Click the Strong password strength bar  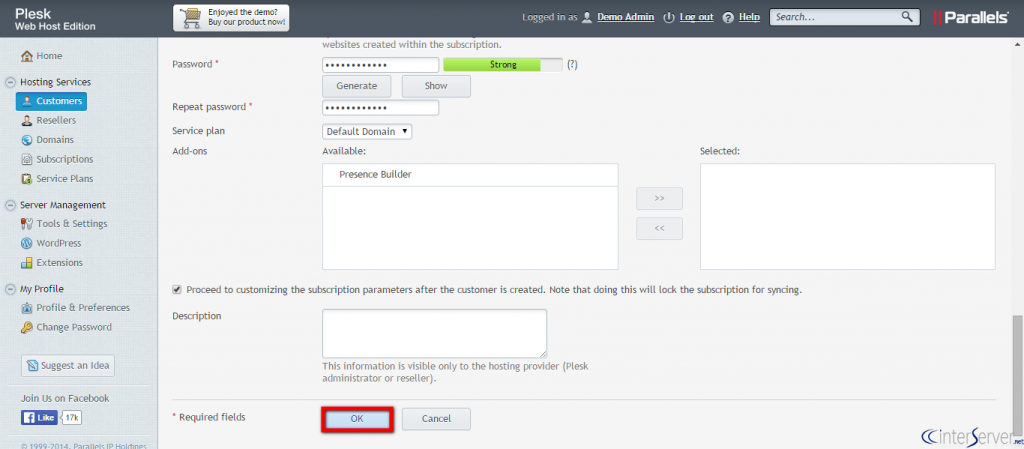(x=503, y=65)
